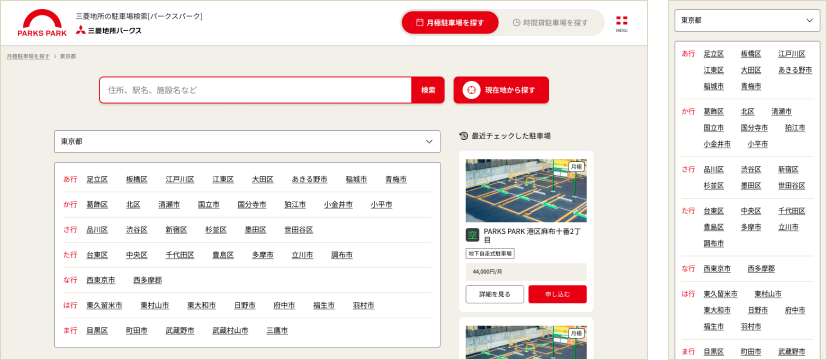Click 足立区 in the wide desktop list
This screenshot has height=360, width=827.
[97, 180]
